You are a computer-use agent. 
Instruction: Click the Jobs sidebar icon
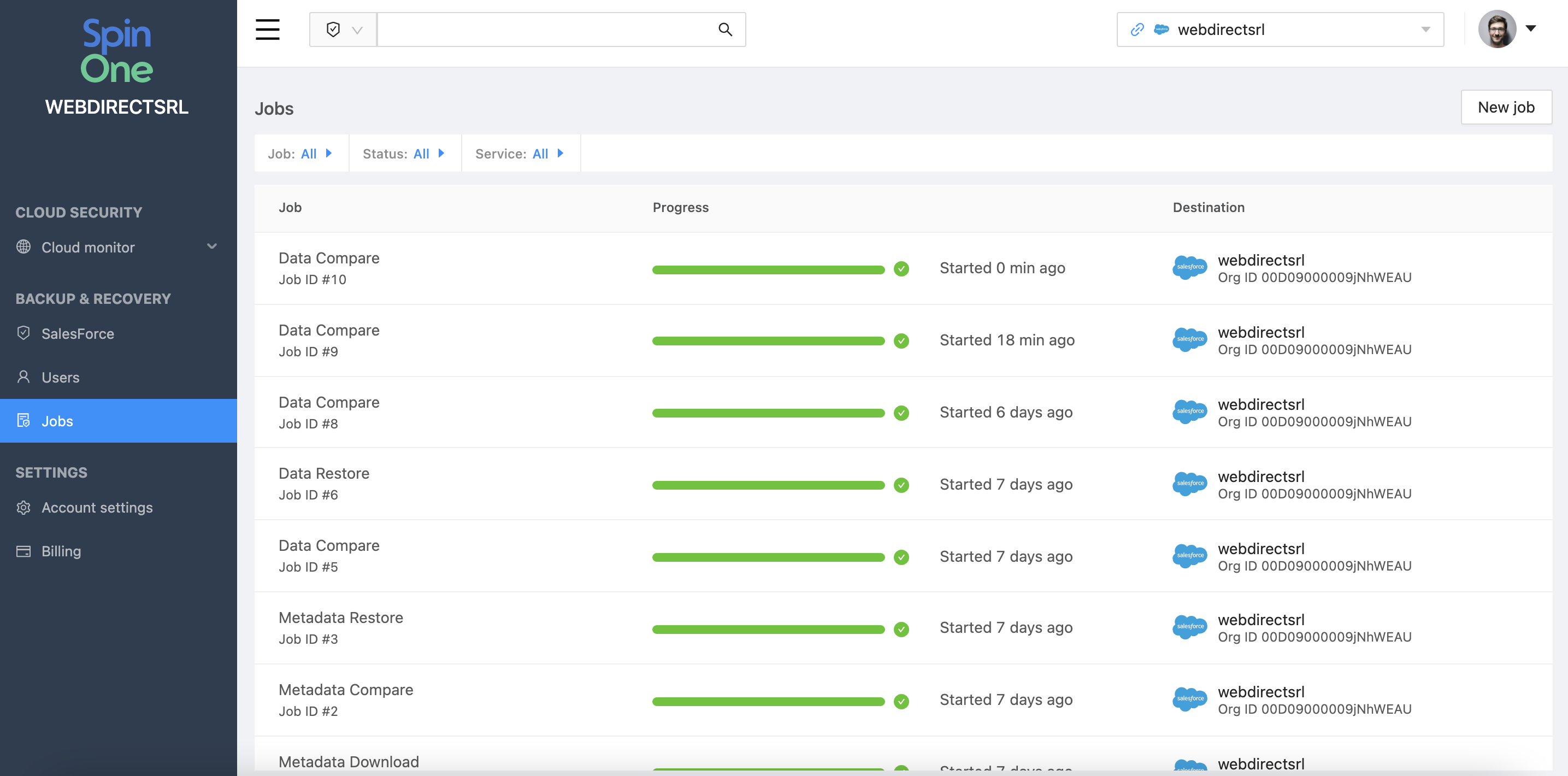23,421
